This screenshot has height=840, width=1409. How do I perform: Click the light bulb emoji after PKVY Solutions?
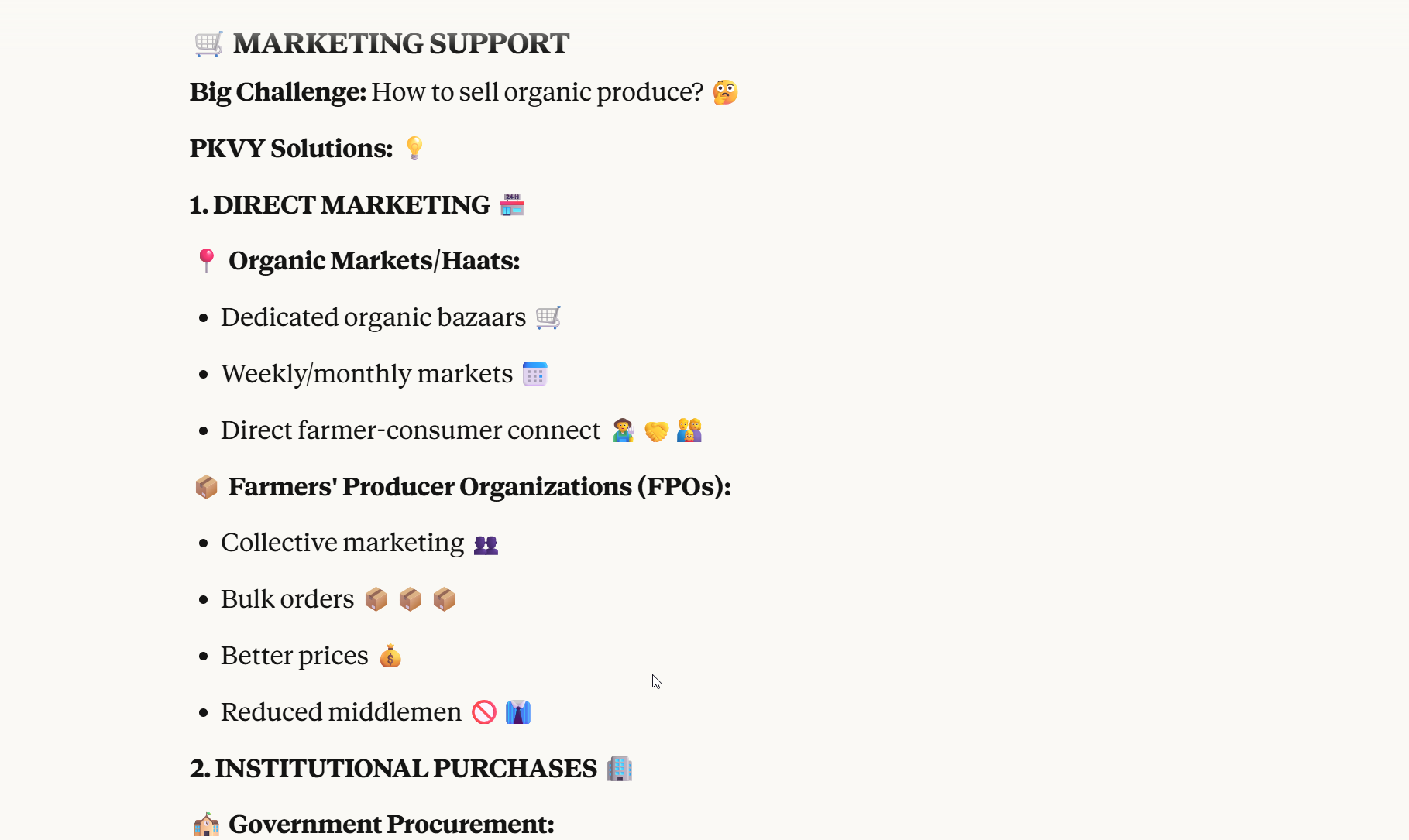[414, 148]
